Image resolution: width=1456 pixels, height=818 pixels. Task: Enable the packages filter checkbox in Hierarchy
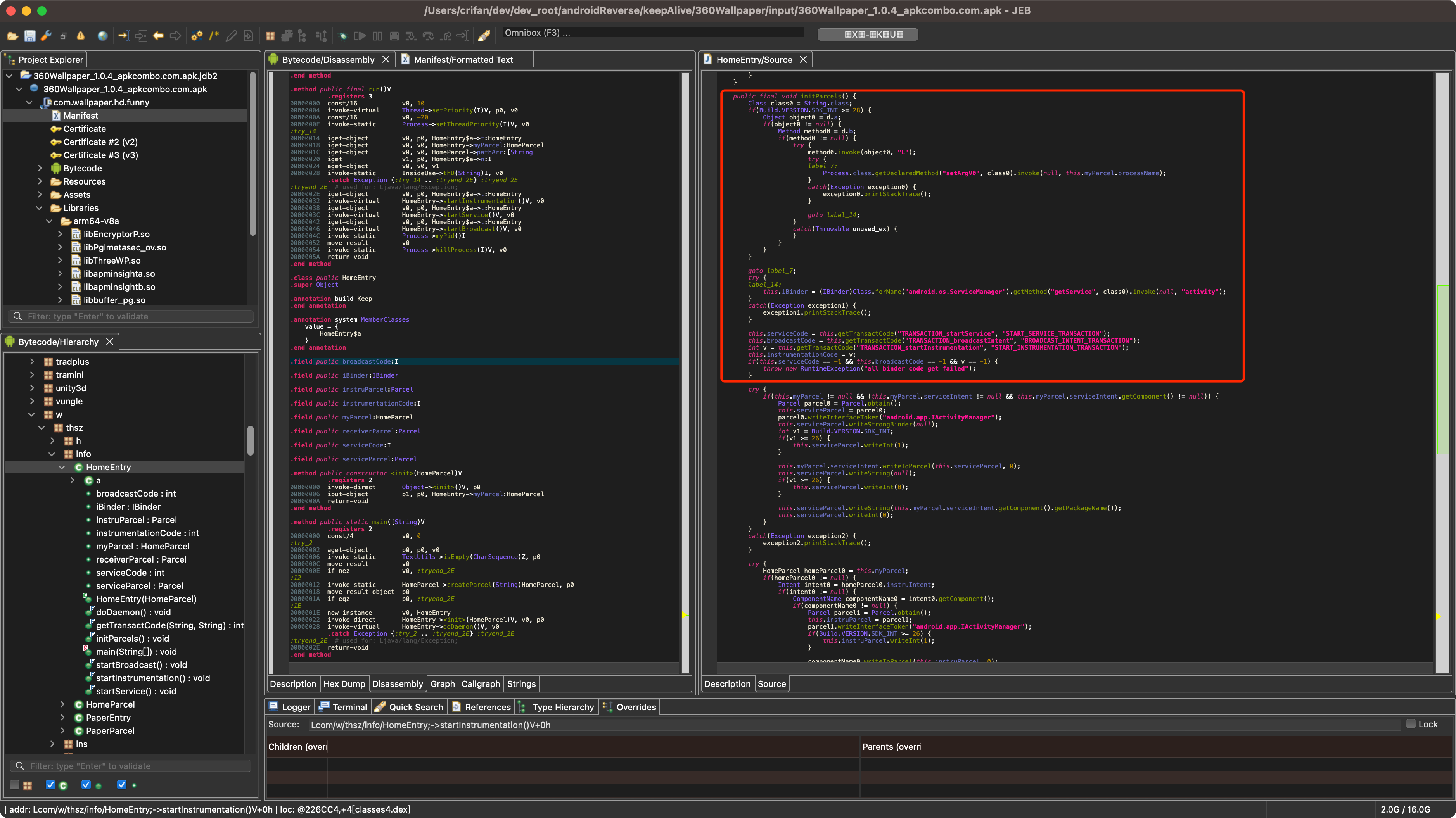coord(15,785)
